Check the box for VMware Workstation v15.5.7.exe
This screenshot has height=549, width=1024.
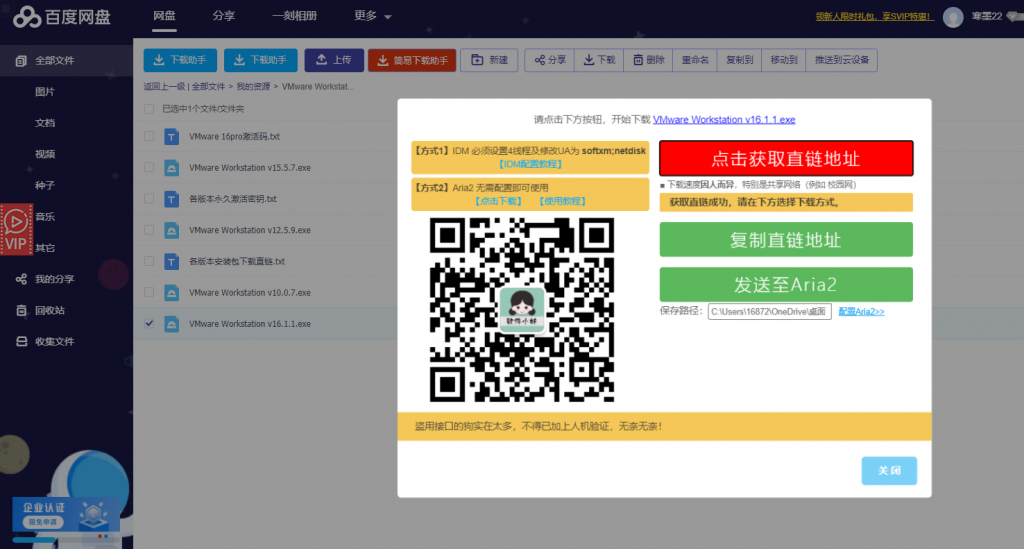coord(149,168)
